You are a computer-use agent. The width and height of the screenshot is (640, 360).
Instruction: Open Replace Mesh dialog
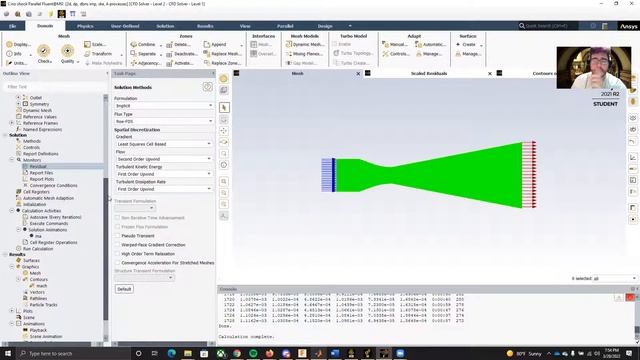pyautogui.click(x=222, y=53)
